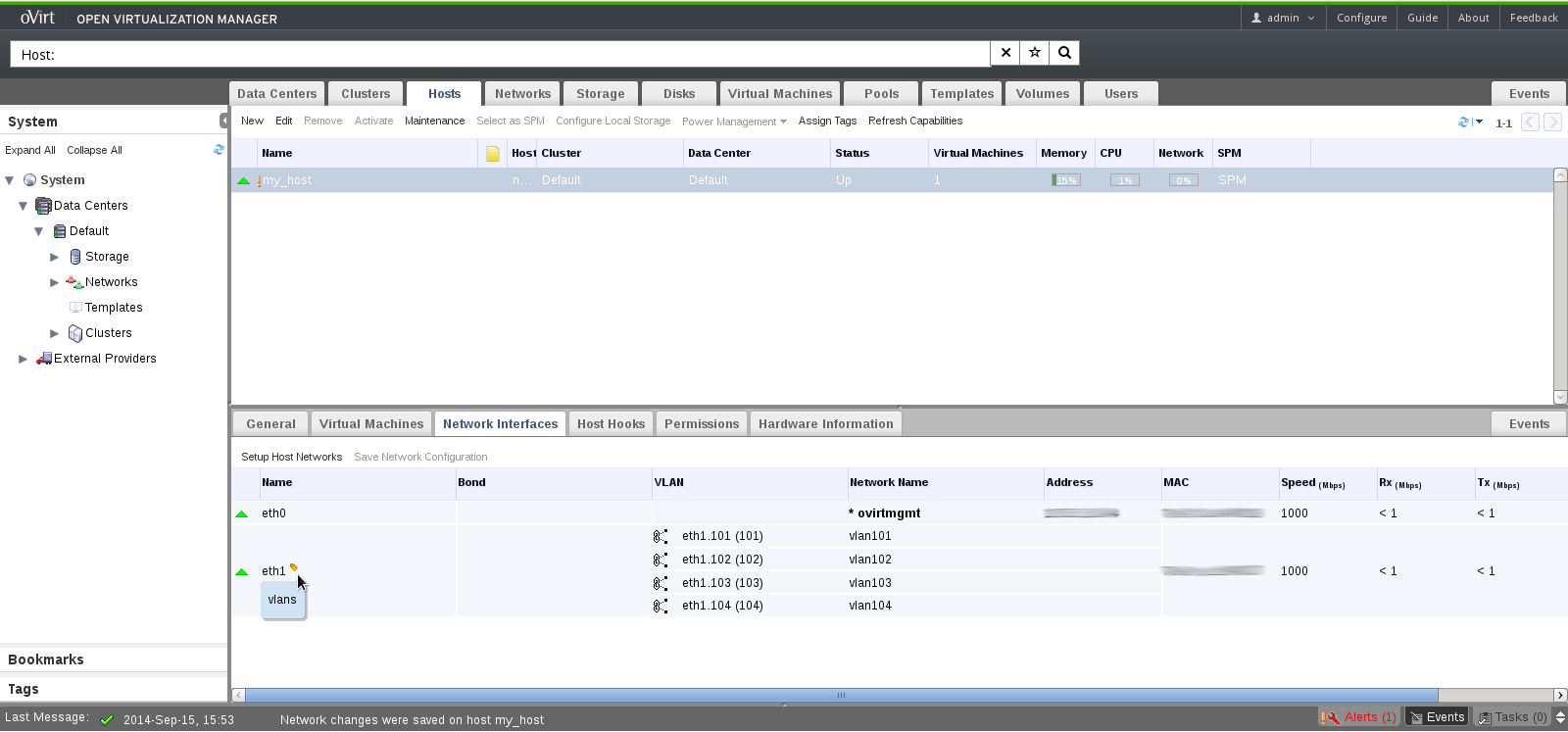Click the Alerts icon in status bar
This screenshot has width=1568, height=732.
point(1331,717)
